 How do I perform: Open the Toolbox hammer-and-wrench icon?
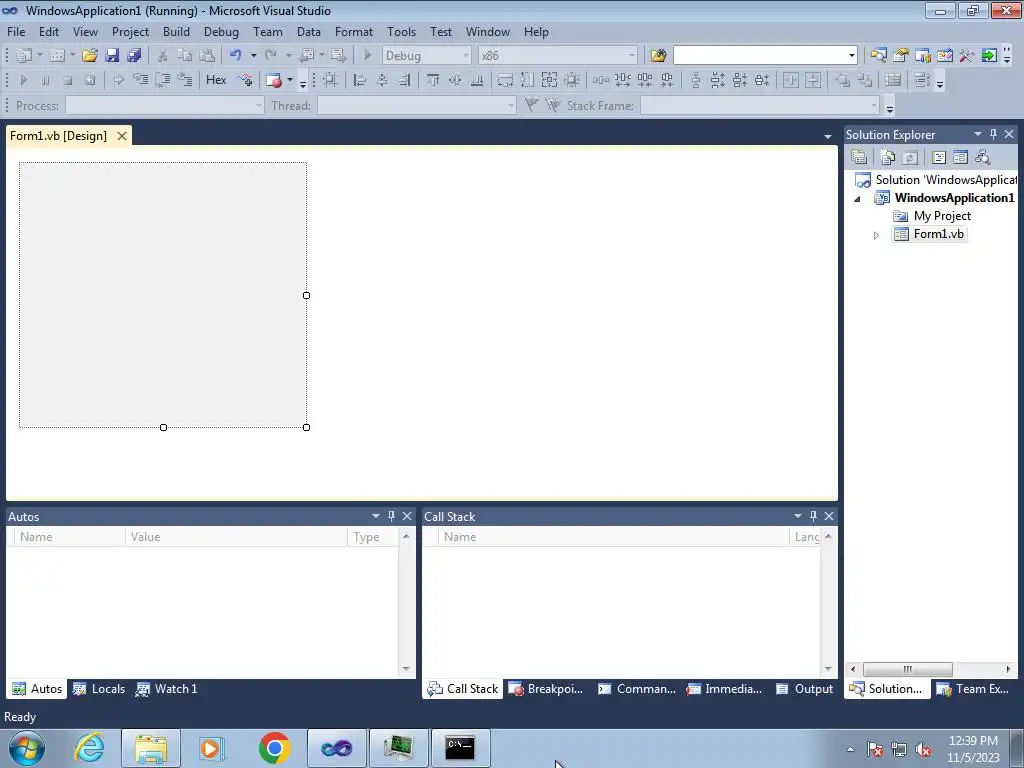967,56
